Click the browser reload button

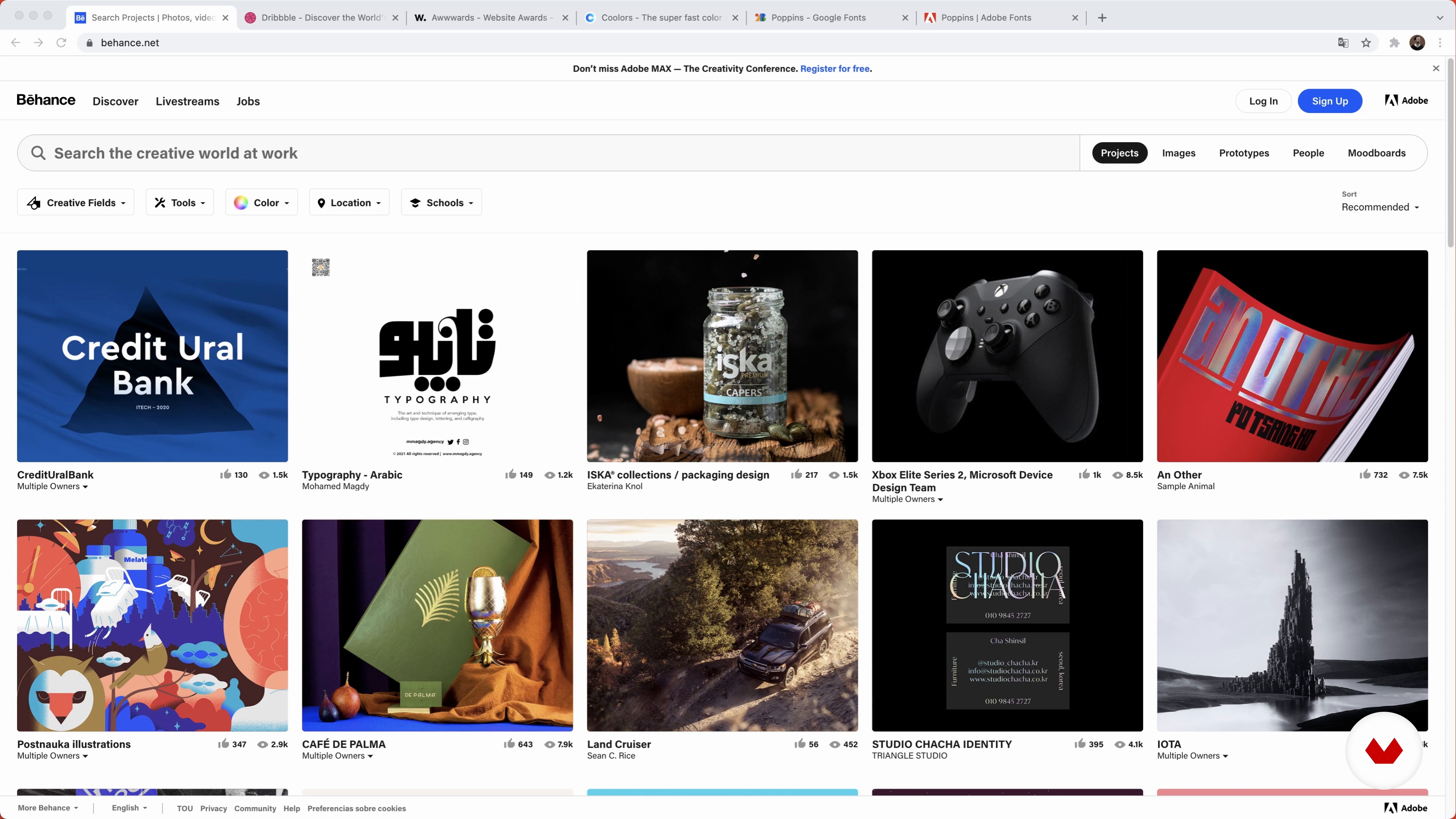tap(61, 43)
